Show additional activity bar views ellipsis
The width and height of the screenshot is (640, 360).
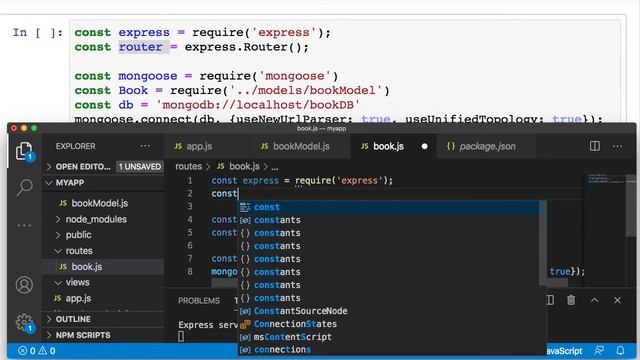(24, 225)
